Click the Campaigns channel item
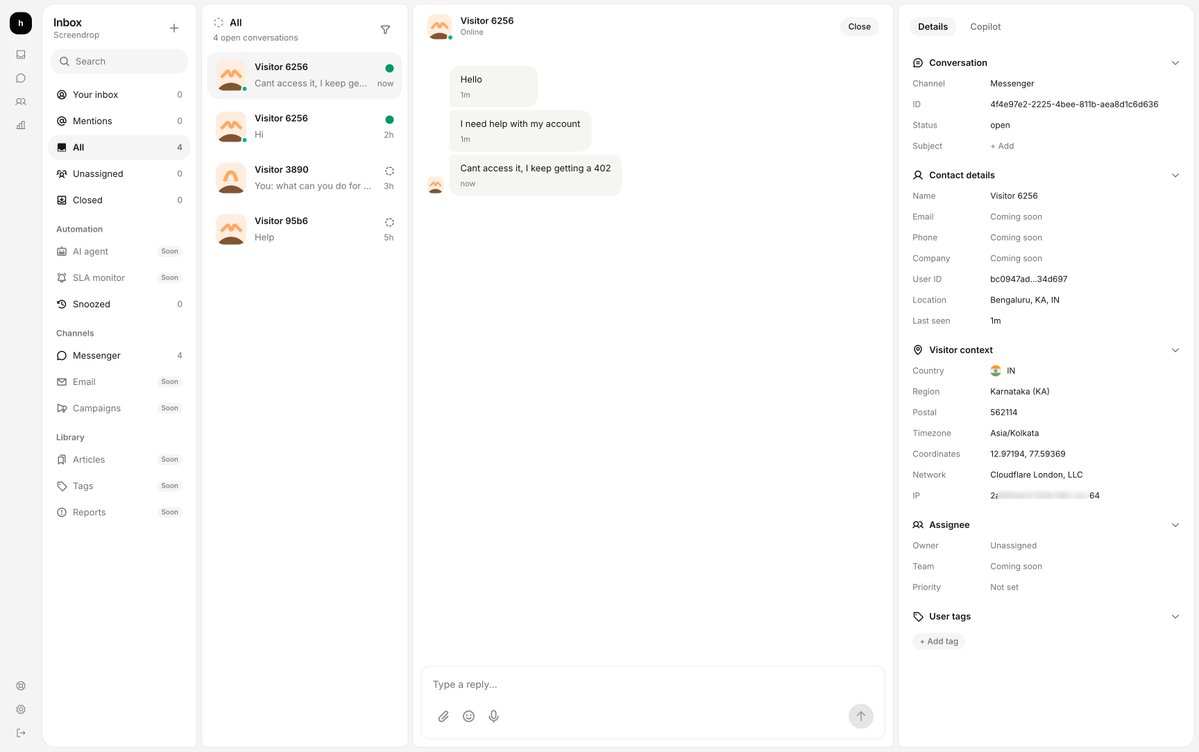The width and height of the screenshot is (1199, 752). pyautogui.click(x=119, y=409)
